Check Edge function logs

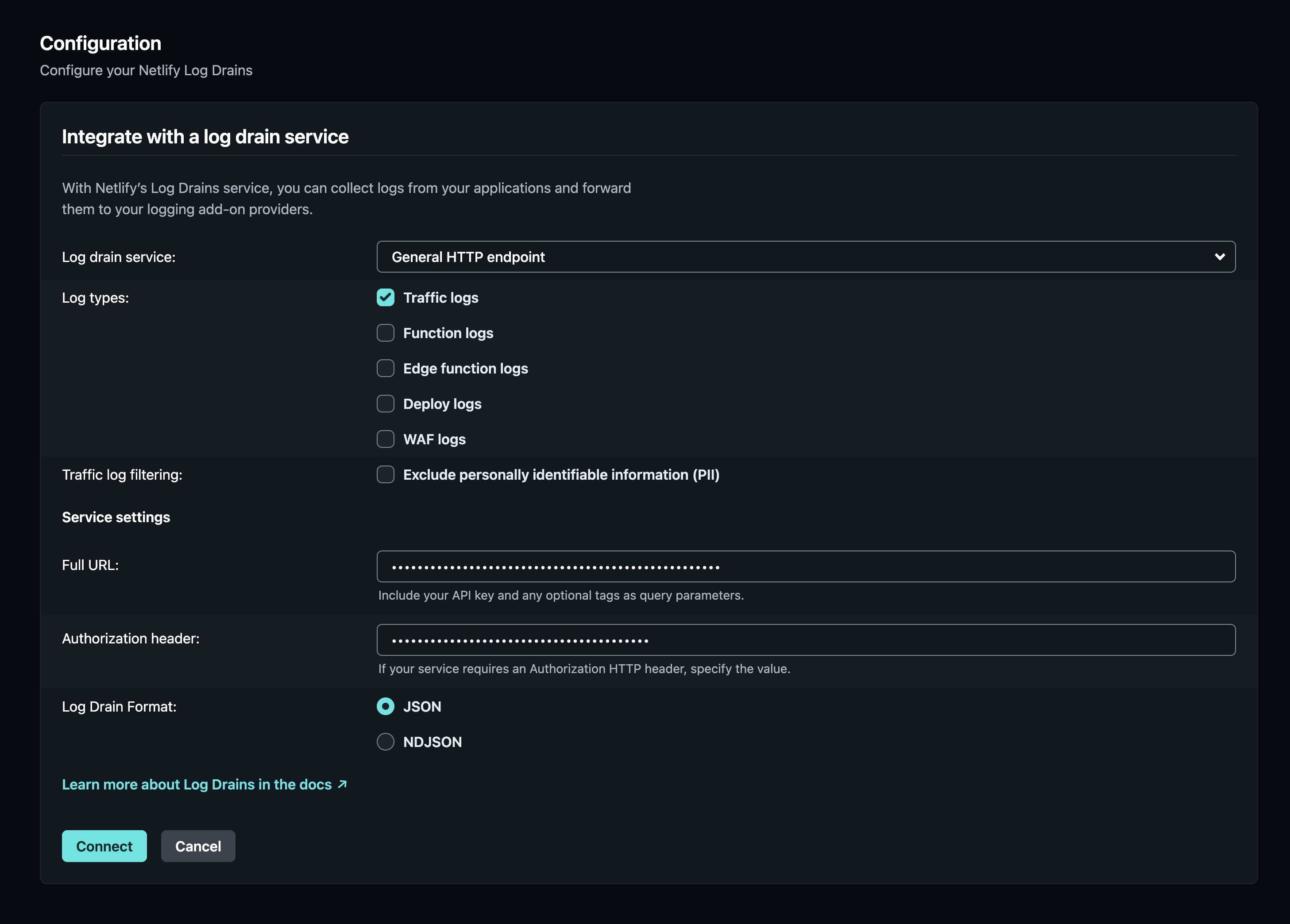[x=385, y=368]
